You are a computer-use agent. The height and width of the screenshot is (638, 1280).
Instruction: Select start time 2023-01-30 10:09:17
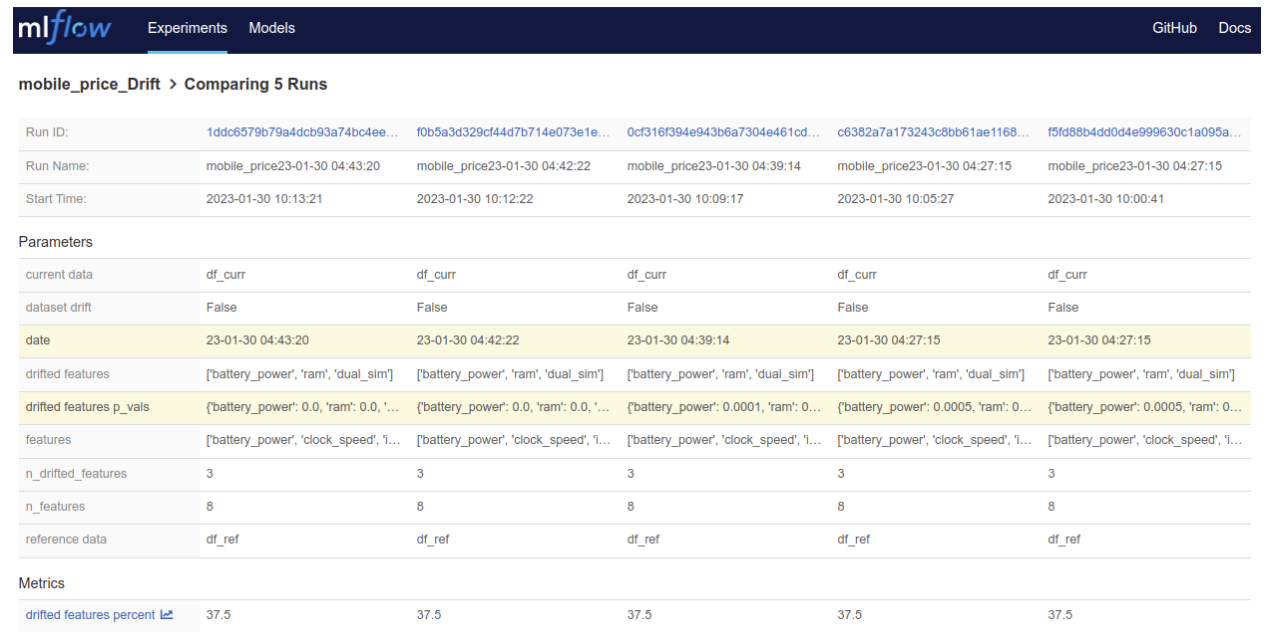(x=685, y=199)
